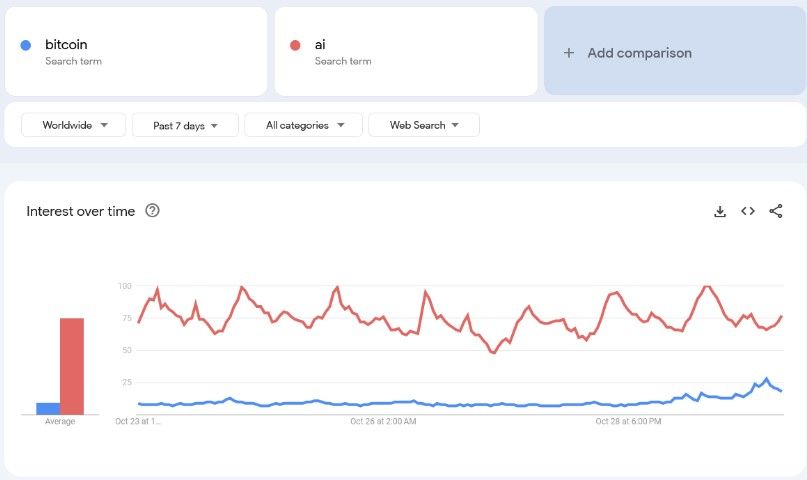Click the Oct 26 at 2:00 AM label
Image resolution: width=807 pixels, height=480 pixels.
(x=383, y=421)
